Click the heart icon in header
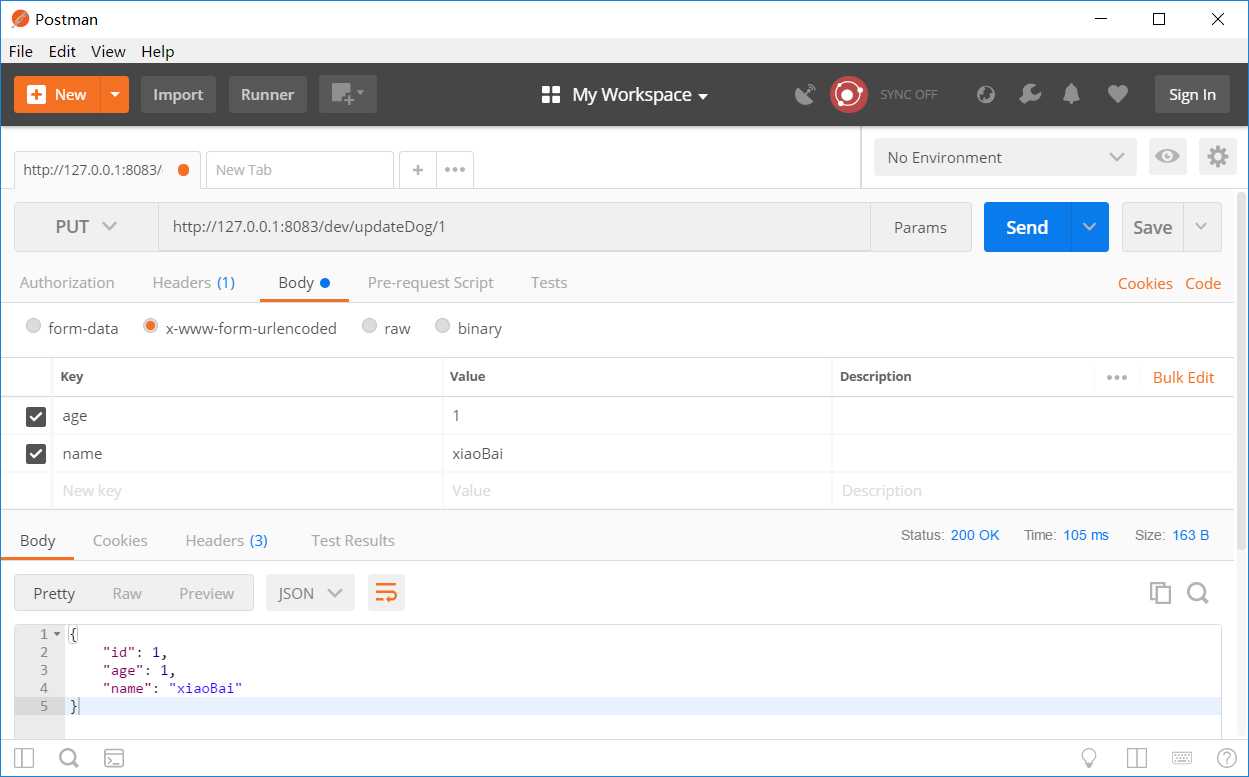1249x777 pixels. click(1118, 94)
